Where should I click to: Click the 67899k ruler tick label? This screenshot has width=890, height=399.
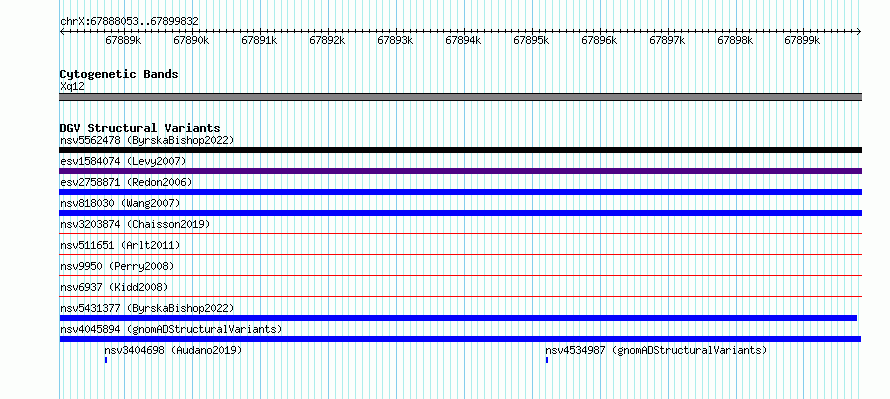click(x=803, y=40)
